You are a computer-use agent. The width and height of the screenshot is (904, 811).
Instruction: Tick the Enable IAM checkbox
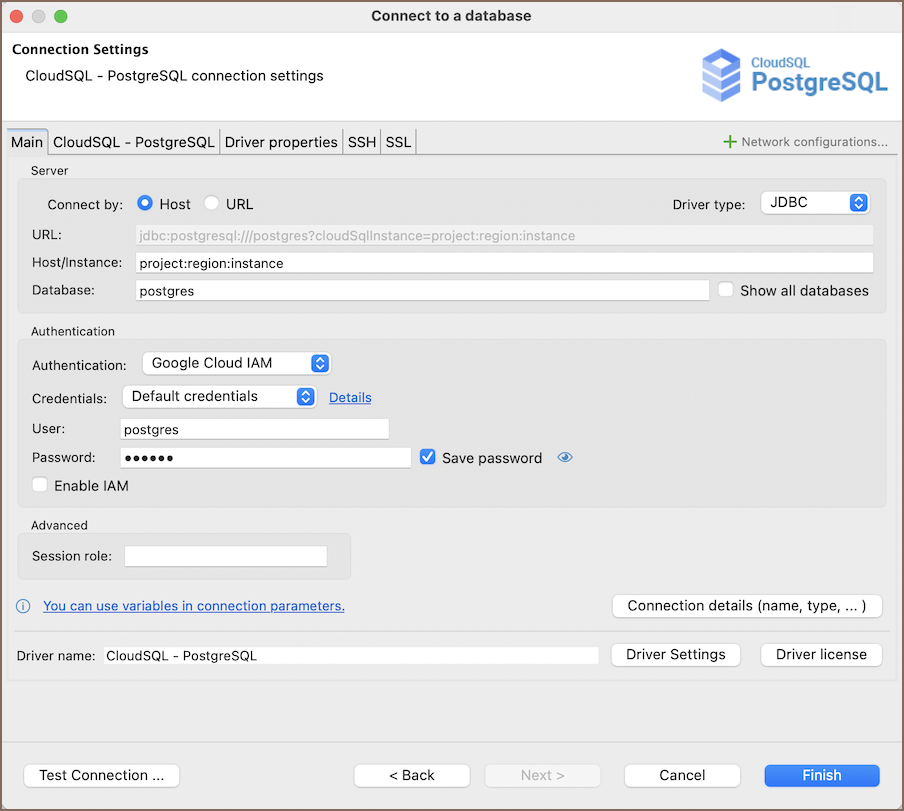point(40,486)
